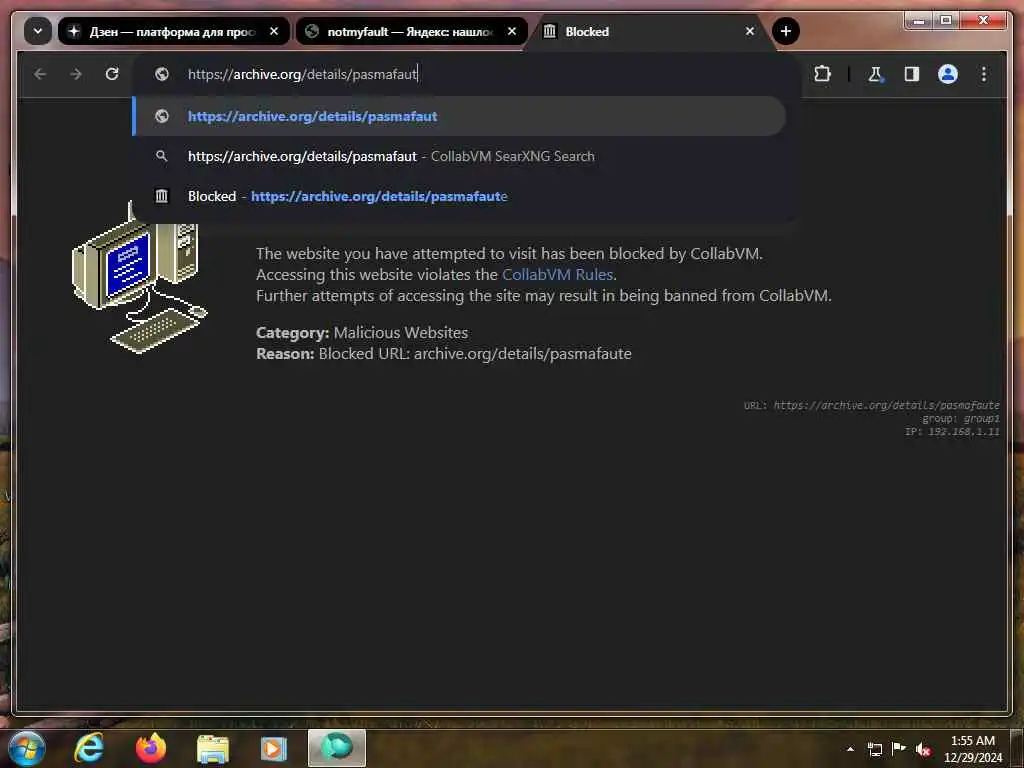Click the IP: 192.168.1.11 text
The image size is (1024, 768).
point(952,432)
